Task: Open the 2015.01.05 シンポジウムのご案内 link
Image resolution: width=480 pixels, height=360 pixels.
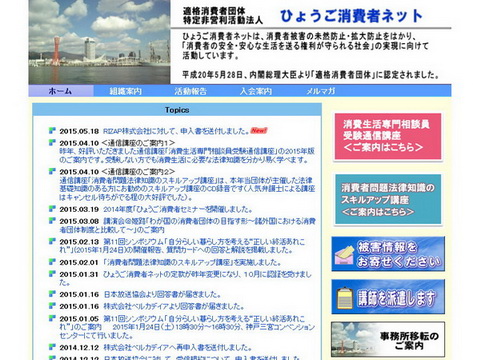Action: click(x=187, y=327)
